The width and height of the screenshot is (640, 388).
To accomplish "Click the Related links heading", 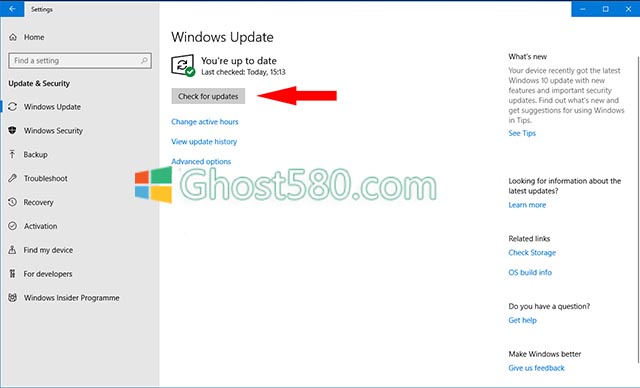I will [529, 239].
